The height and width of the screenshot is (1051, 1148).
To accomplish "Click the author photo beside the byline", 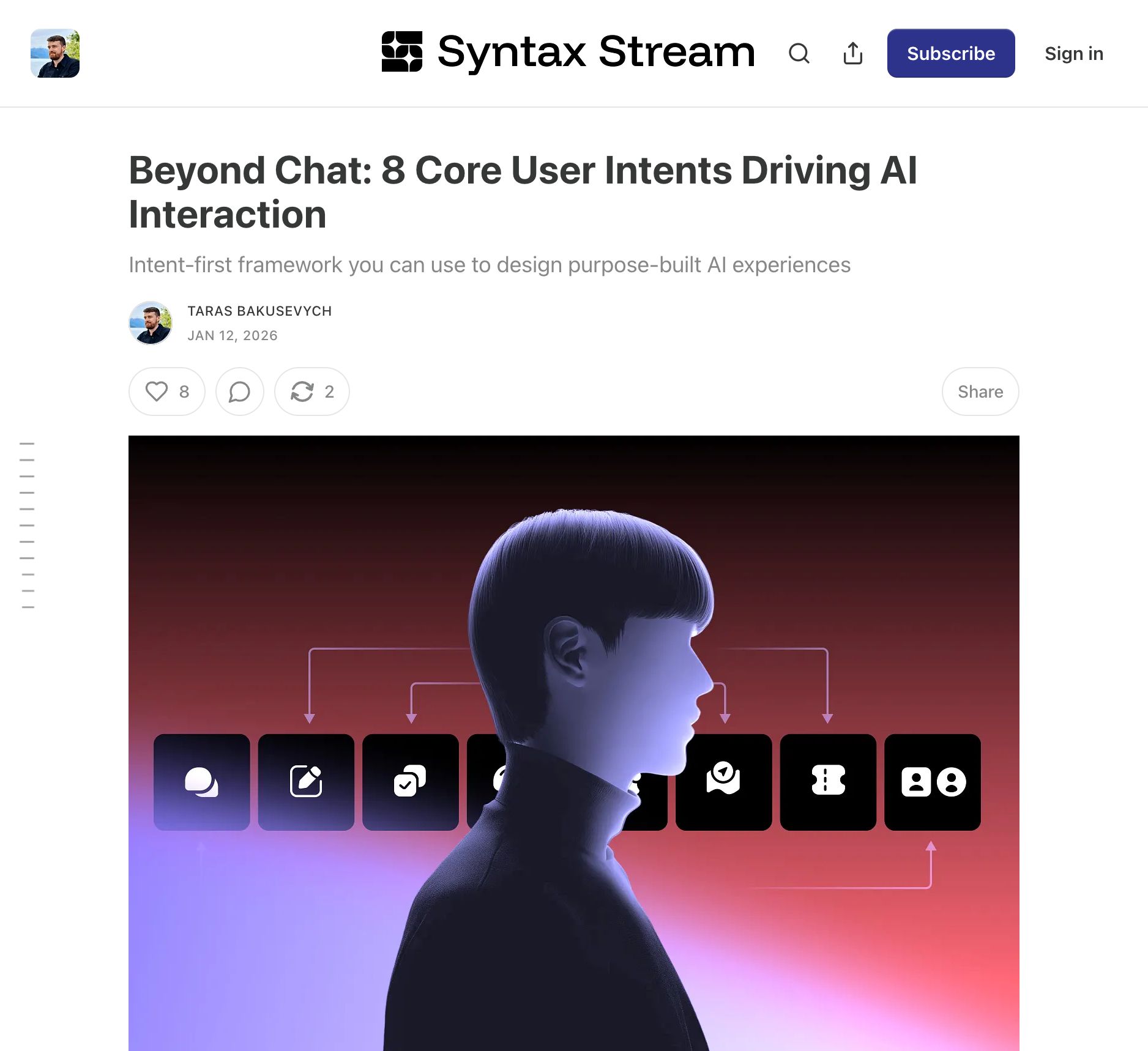I will pos(151,323).
